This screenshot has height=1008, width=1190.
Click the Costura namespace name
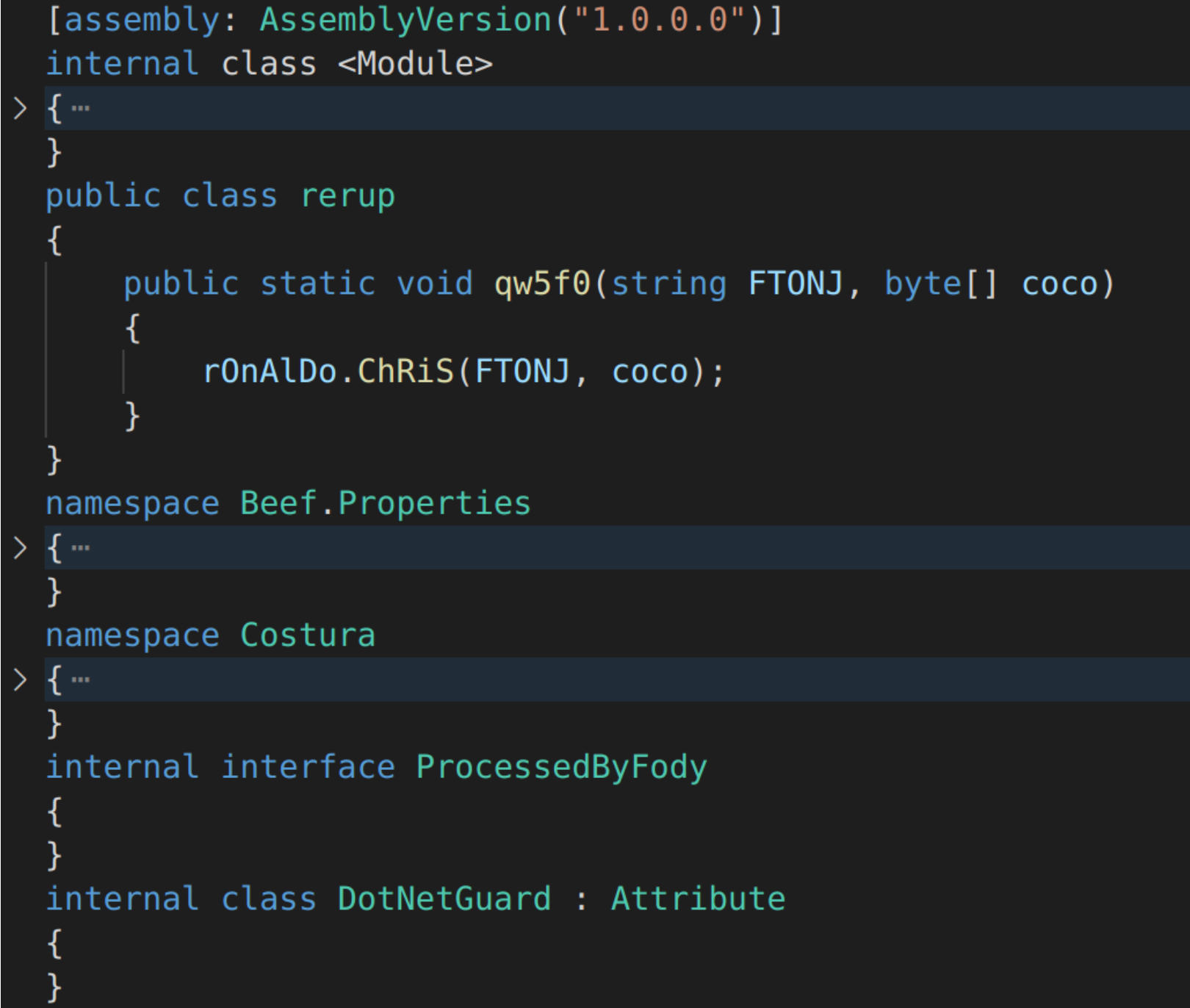[308, 636]
